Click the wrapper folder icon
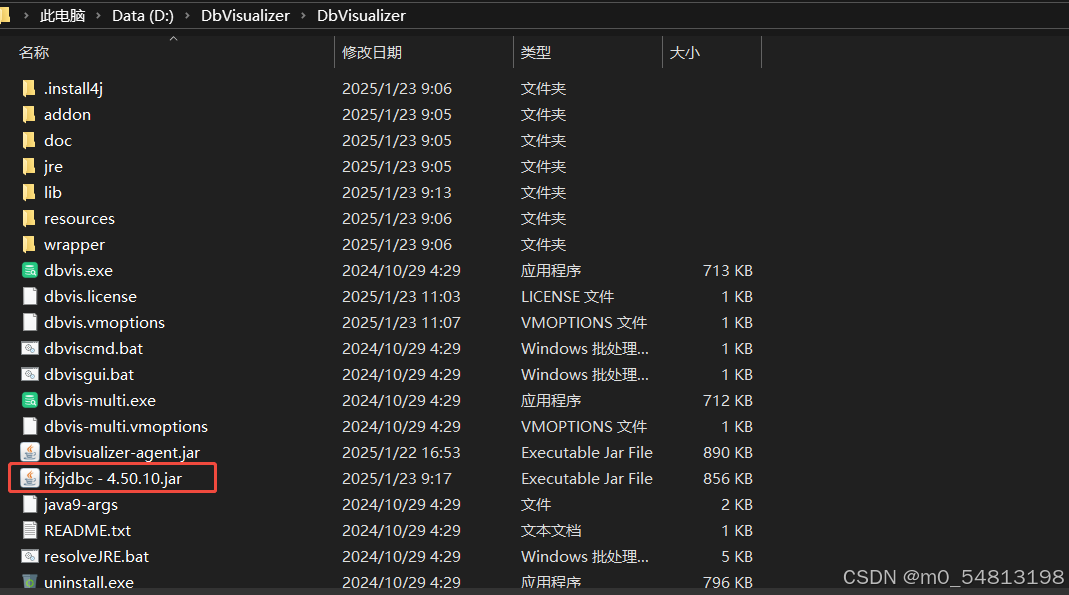This screenshot has height=595, width=1069. click(29, 244)
